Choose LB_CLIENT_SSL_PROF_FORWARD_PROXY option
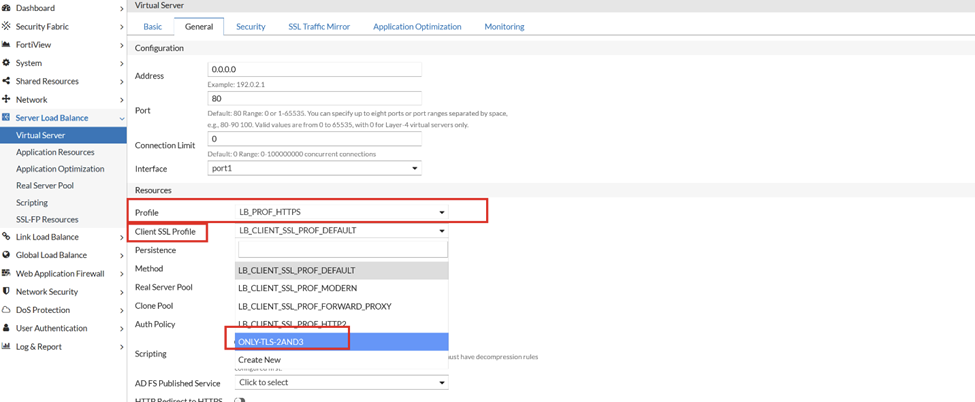The height and width of the screenshot is (402, 975). pyautogui.click(x=341, y=306)
